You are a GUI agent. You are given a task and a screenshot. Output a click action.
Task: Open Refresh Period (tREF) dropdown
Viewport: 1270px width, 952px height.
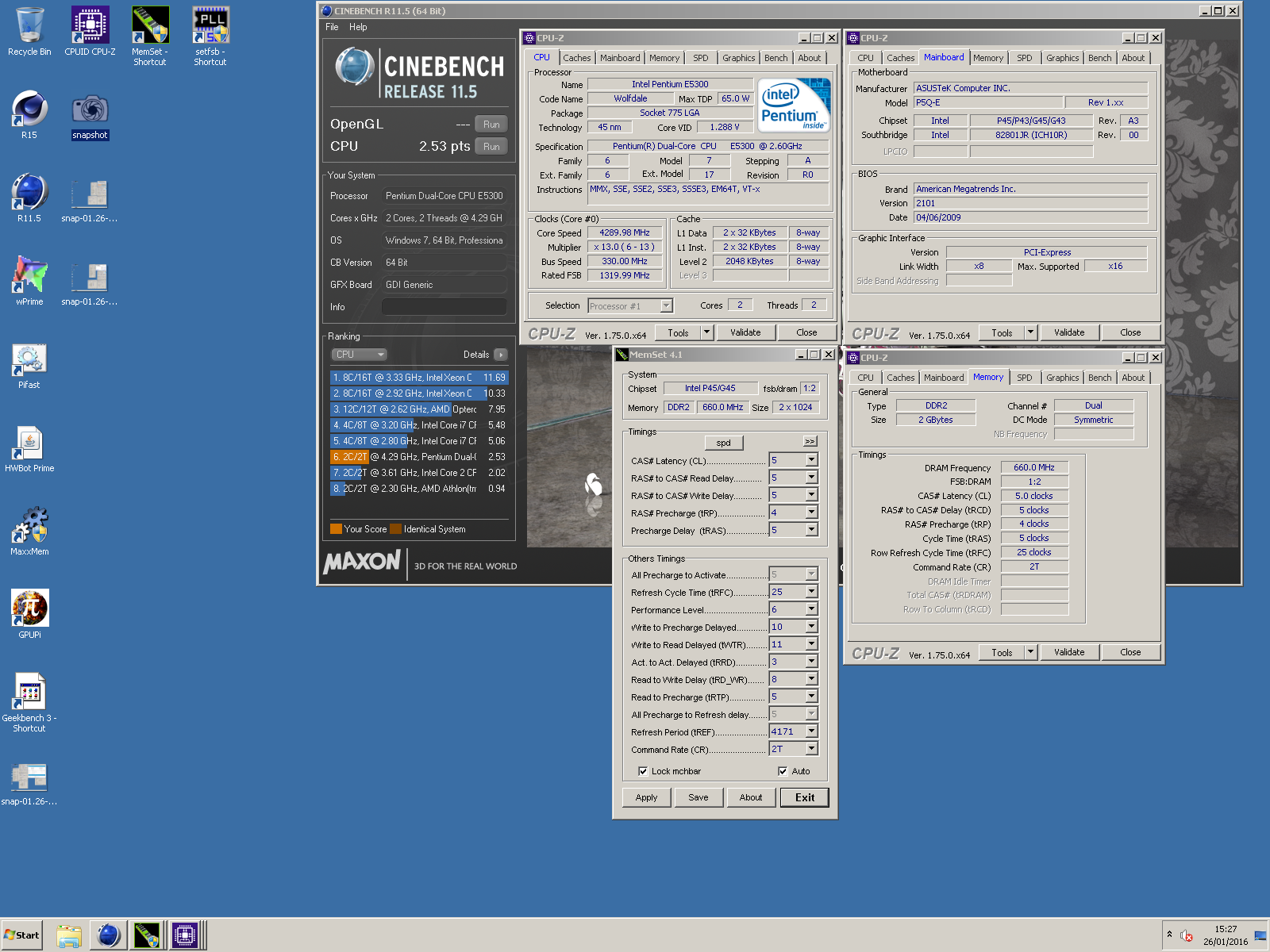pyautogui.click(x=811, y=731)
